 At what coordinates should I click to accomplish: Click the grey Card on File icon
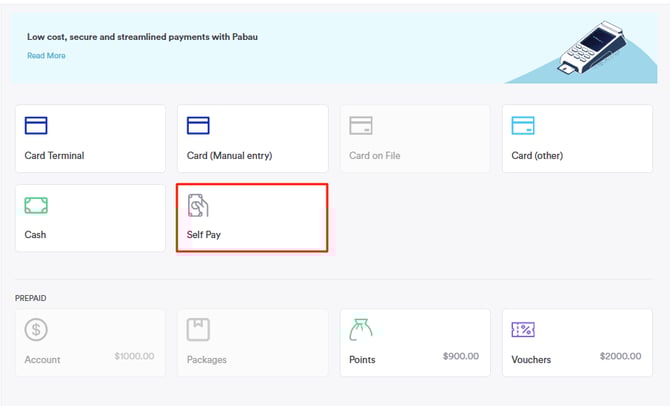360,126
